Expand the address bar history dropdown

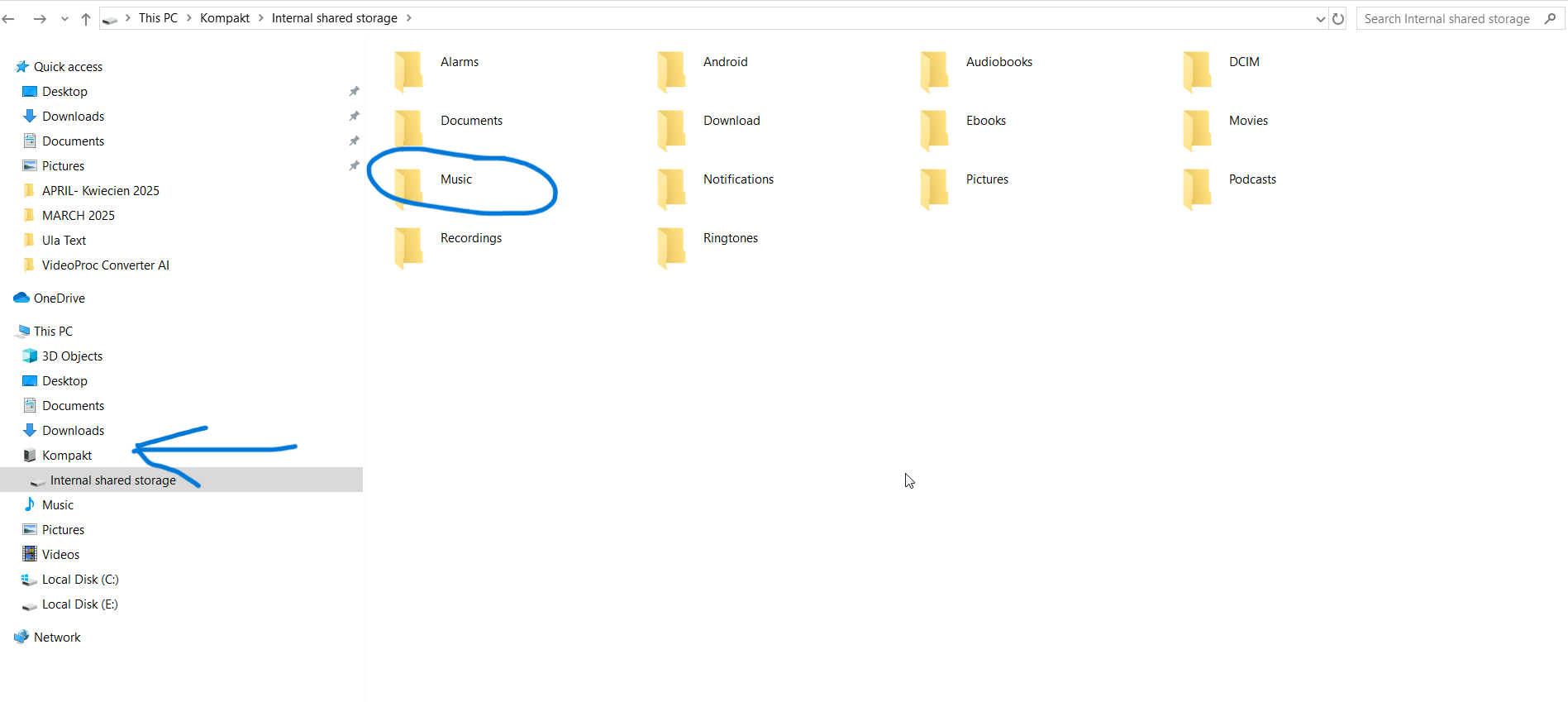coord(1320,19)
